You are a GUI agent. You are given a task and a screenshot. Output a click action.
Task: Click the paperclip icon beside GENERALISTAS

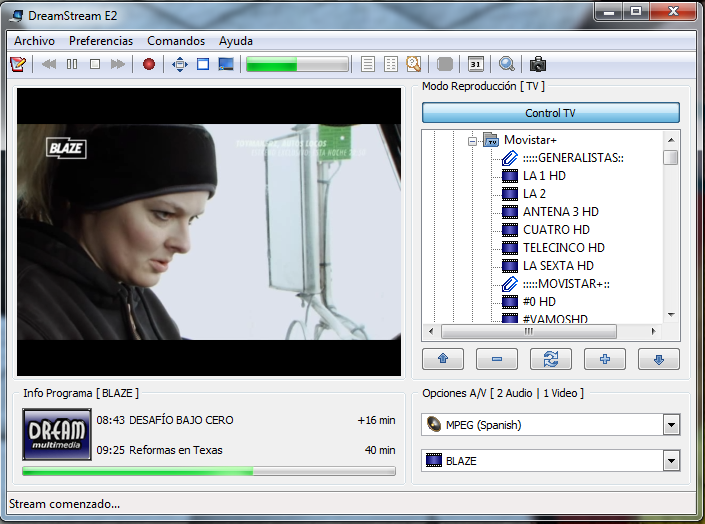[x=509, y=158]
